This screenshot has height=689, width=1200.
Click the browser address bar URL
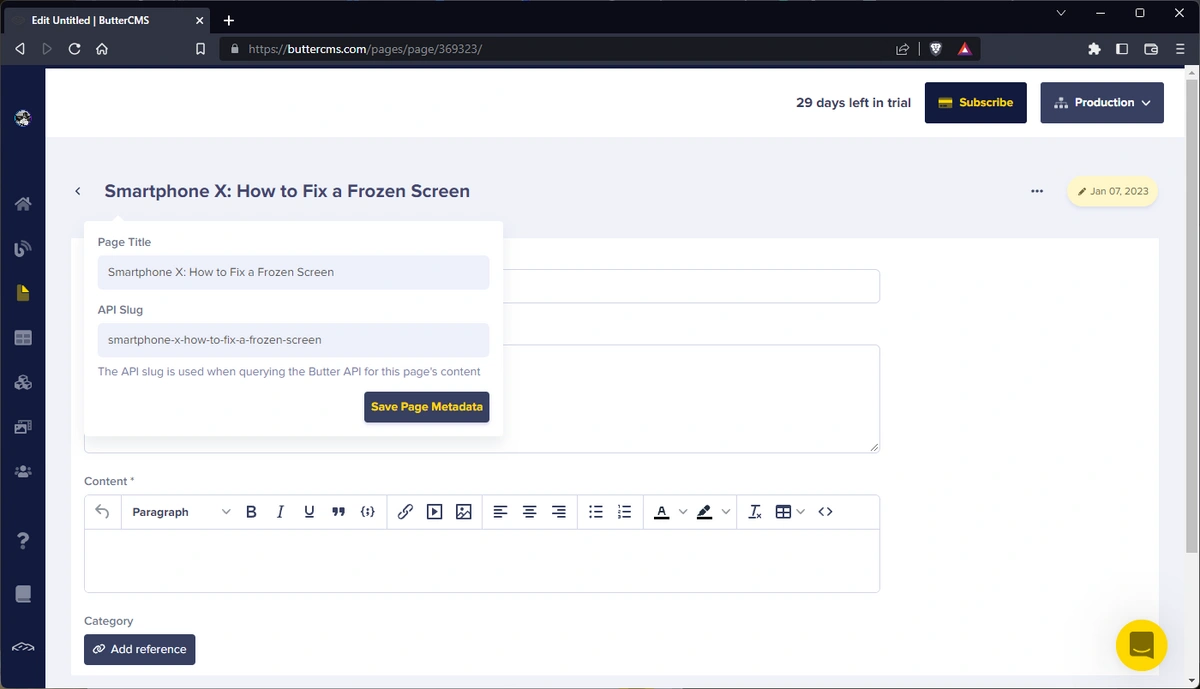[365, 48]
